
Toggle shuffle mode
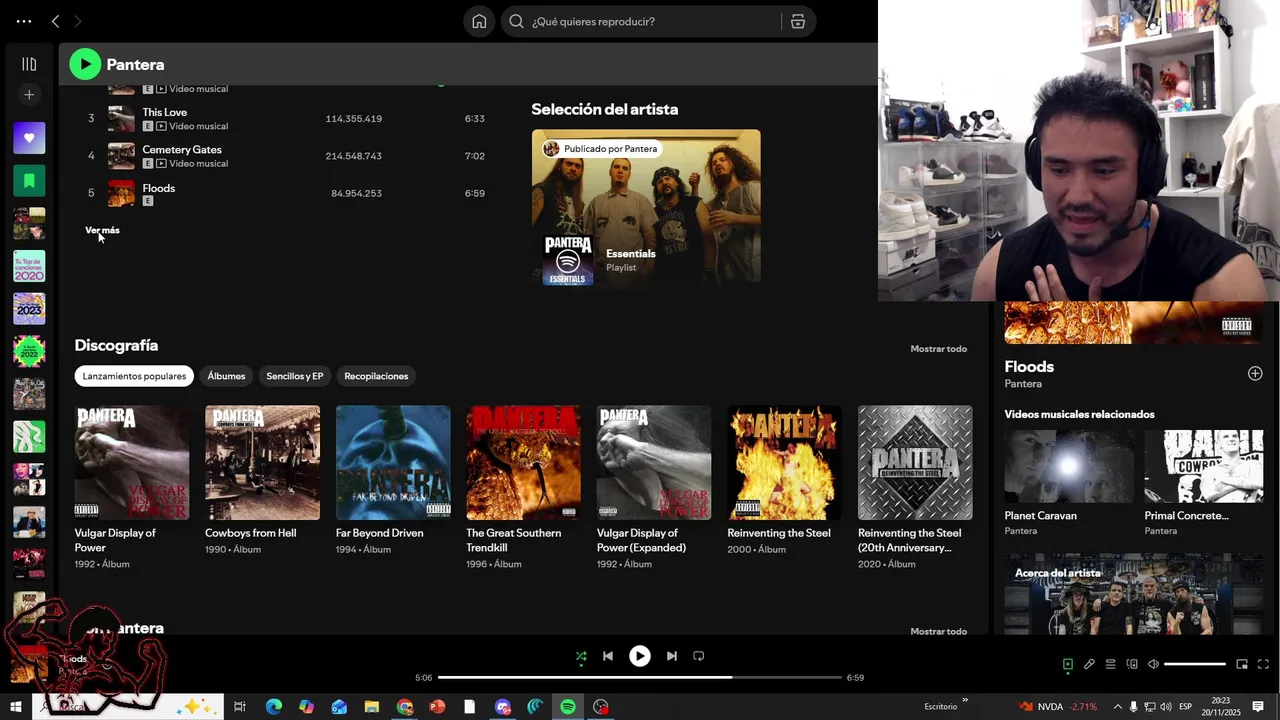(581, 656)
